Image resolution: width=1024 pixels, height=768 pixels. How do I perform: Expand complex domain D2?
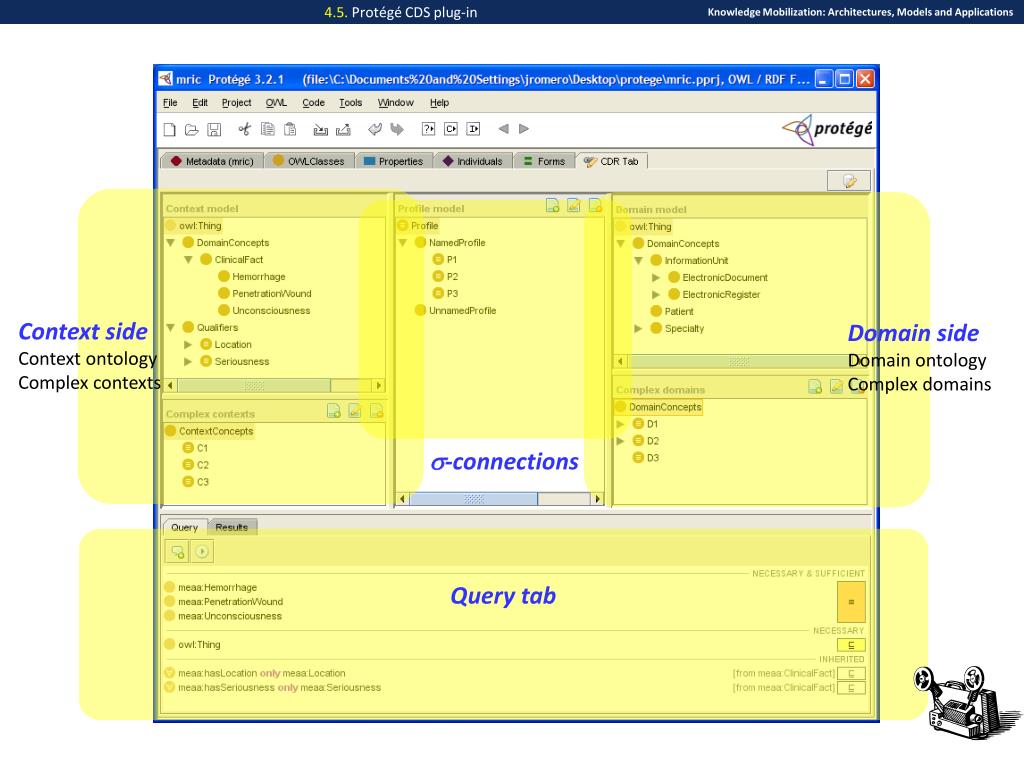[x=621, y=441]
